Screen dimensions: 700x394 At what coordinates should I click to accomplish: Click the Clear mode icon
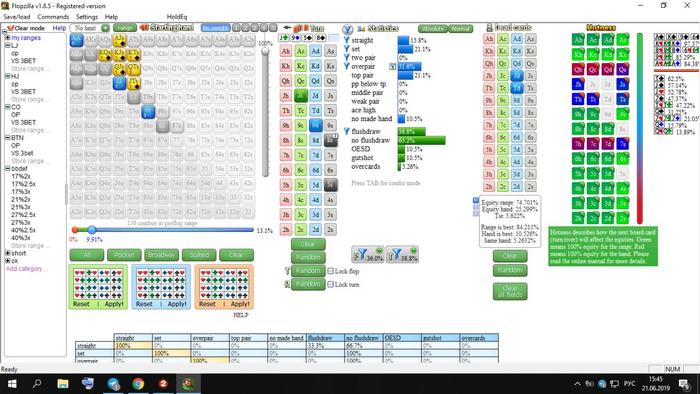pyautogui.click(x=11, y=28)
